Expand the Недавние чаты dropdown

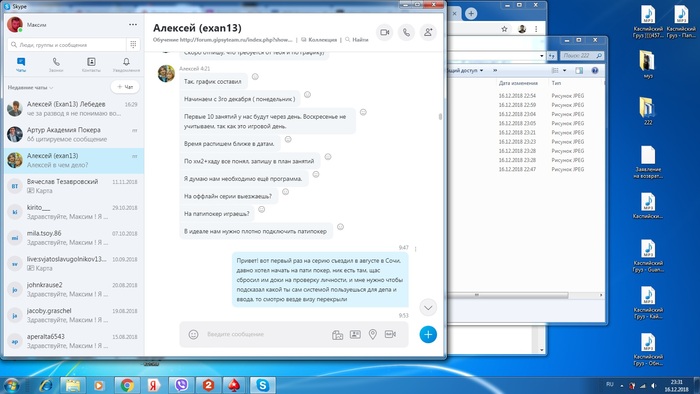(30, 87)
